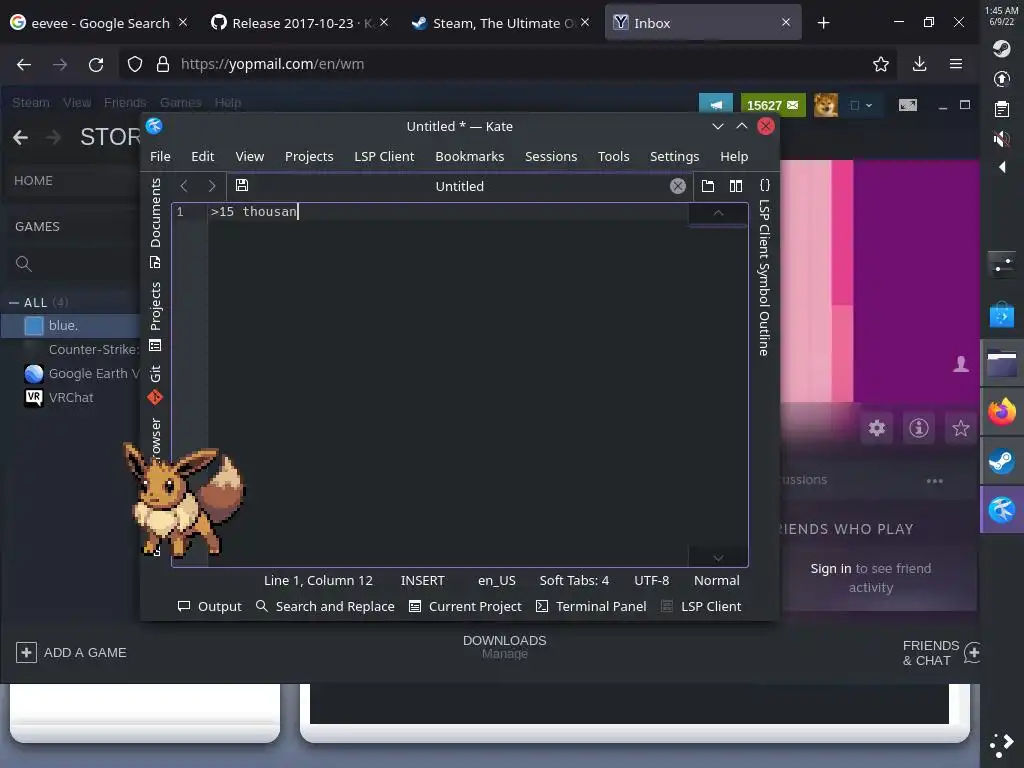
Task: Click Firefox shield tracking protection icon
Action: point(135,64)
